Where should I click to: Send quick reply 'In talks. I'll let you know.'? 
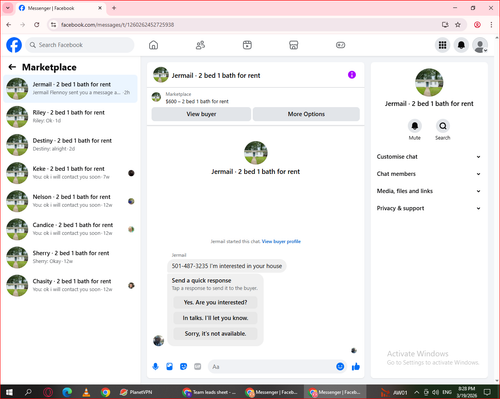pos(215,318)
